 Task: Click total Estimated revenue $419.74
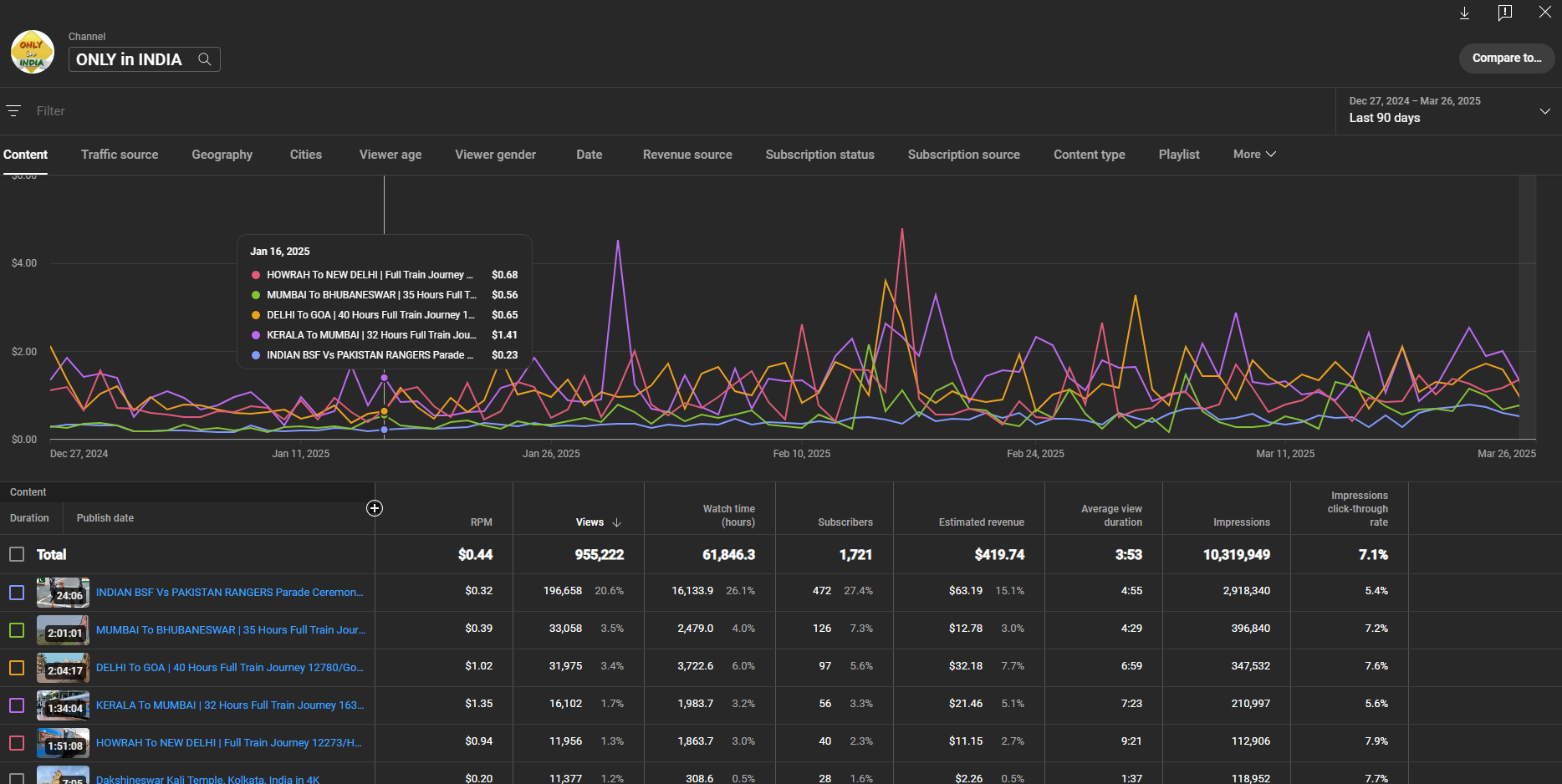(x=999, y=554)
